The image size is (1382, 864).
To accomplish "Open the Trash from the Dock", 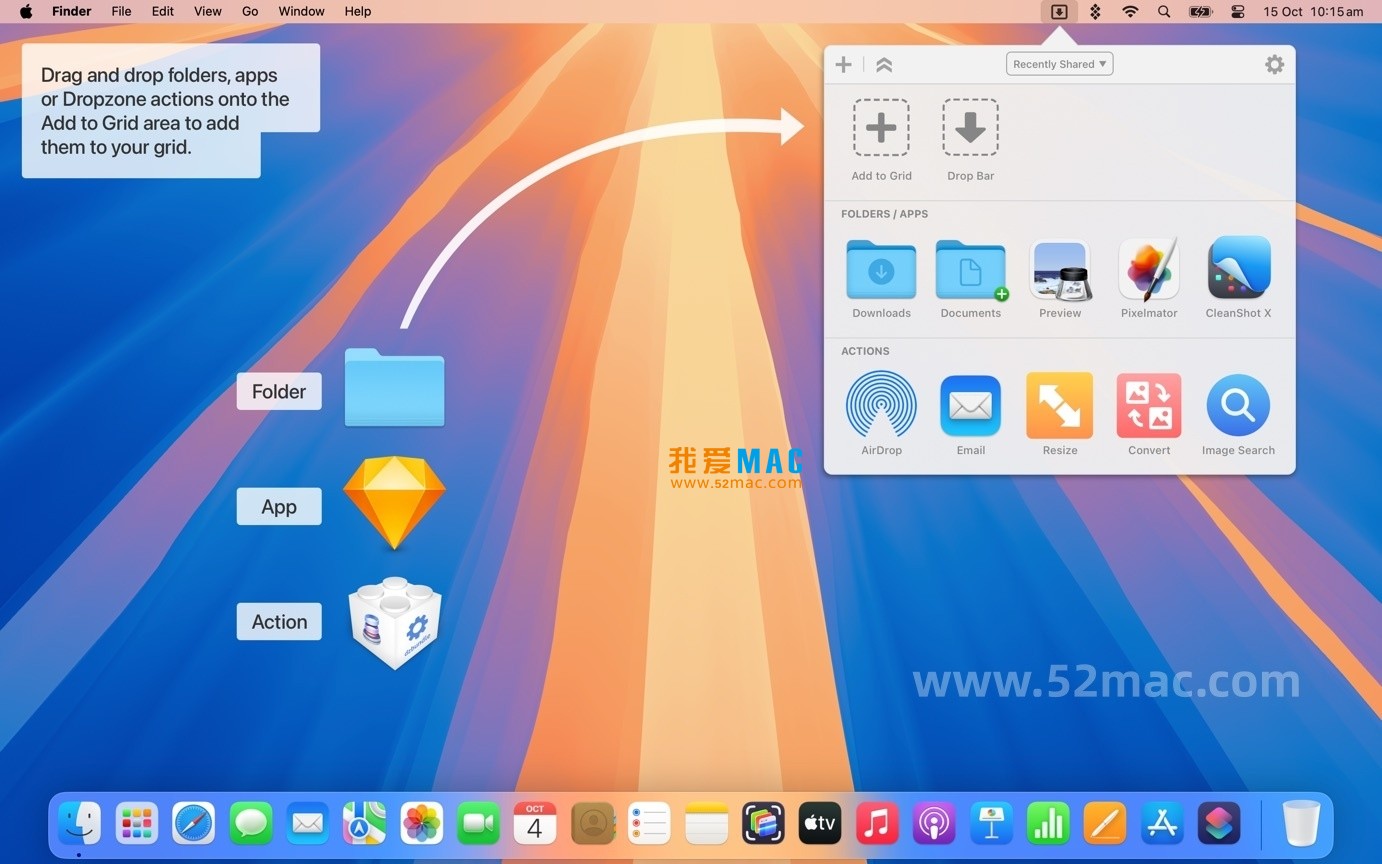I will tap(1301, 822).
